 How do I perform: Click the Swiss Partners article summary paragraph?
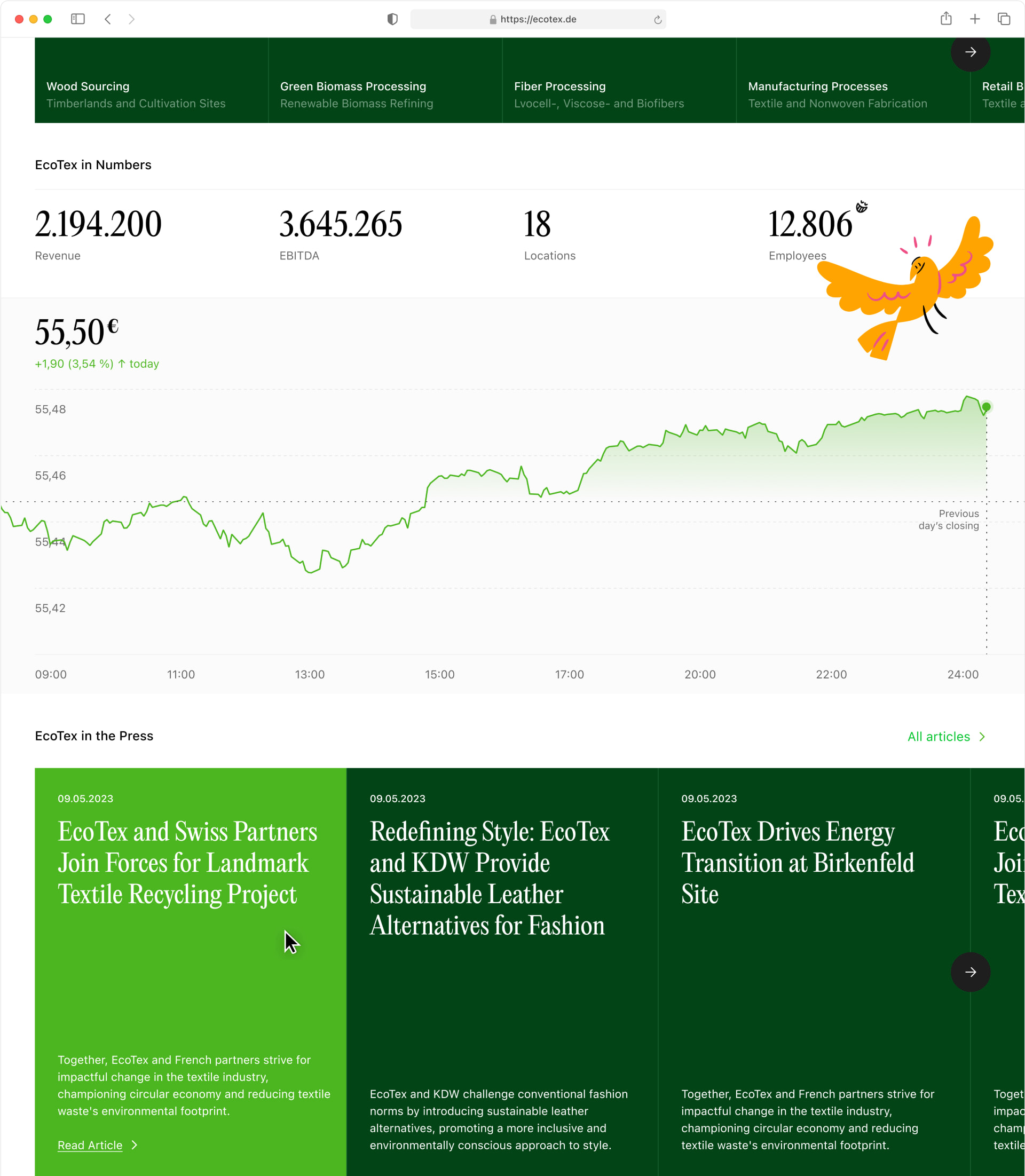pyautogui.click(x=194, y=1085)
